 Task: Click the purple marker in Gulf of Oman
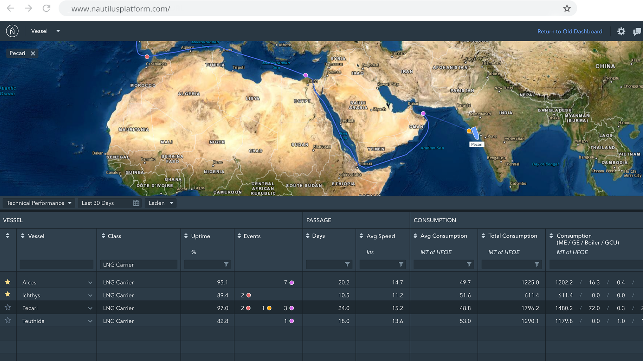click(x=423, y=114)
